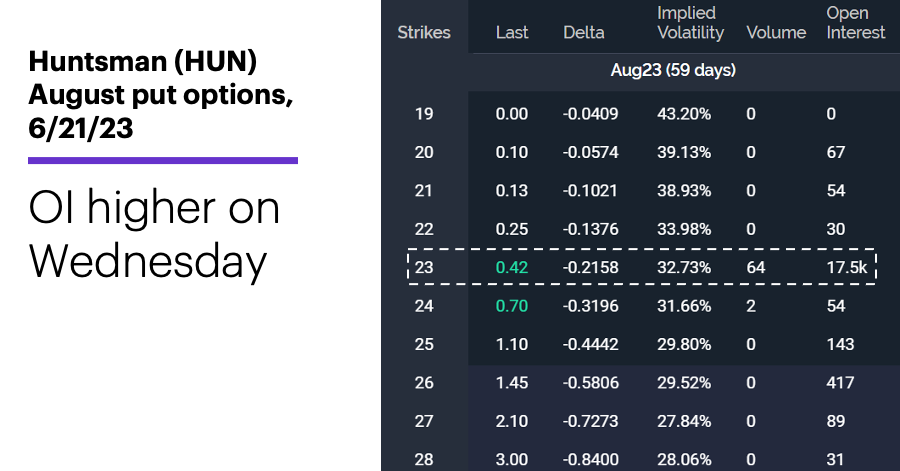Screen dimensions: 900x471
Task: Click the Strikes column header
Action: point(424,33)
